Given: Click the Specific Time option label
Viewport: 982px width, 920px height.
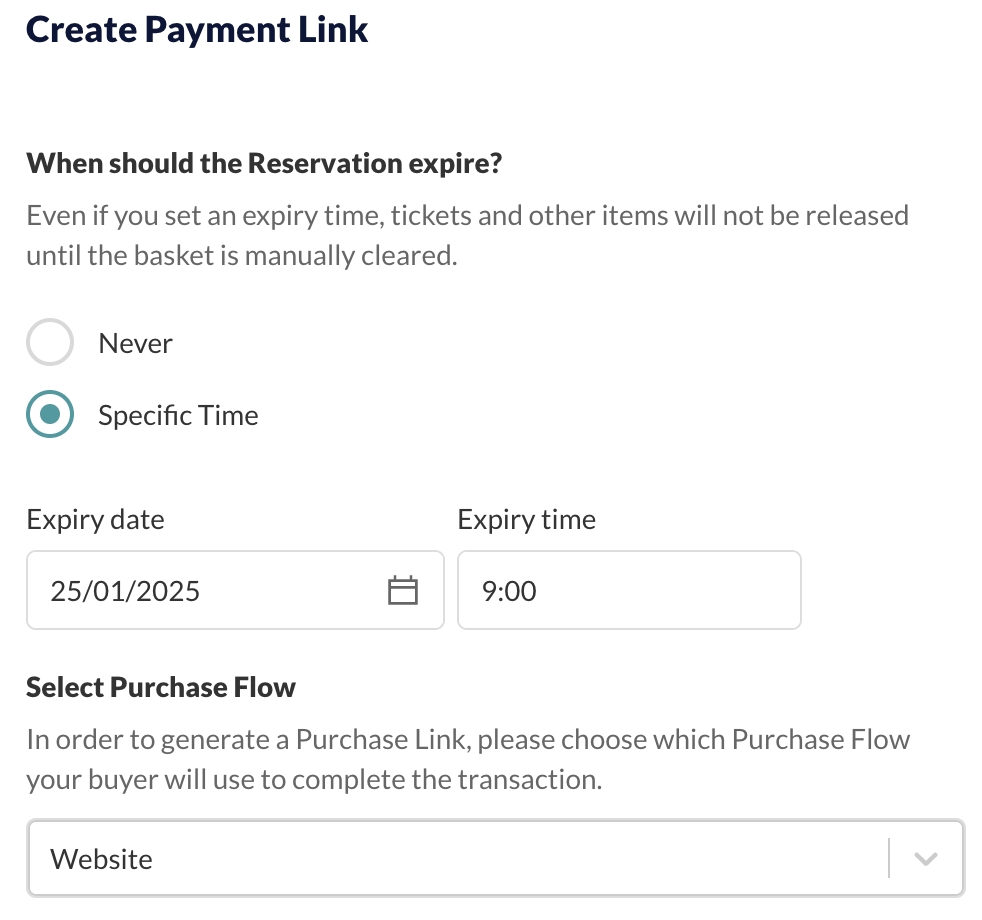Looking at the screenshot, I should (x=178, y=416).
